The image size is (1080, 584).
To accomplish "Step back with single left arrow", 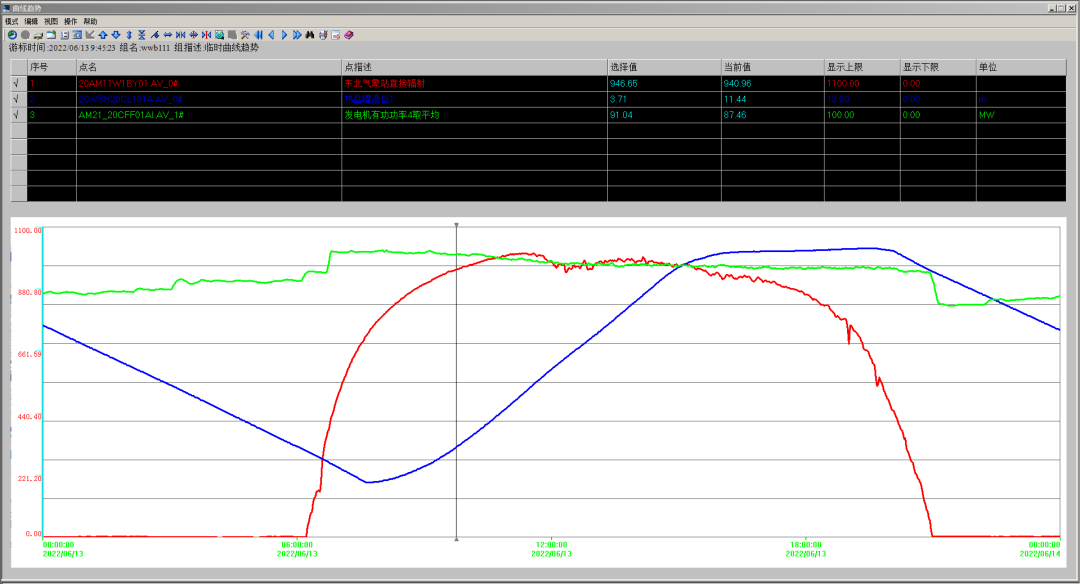I will 271,34.
